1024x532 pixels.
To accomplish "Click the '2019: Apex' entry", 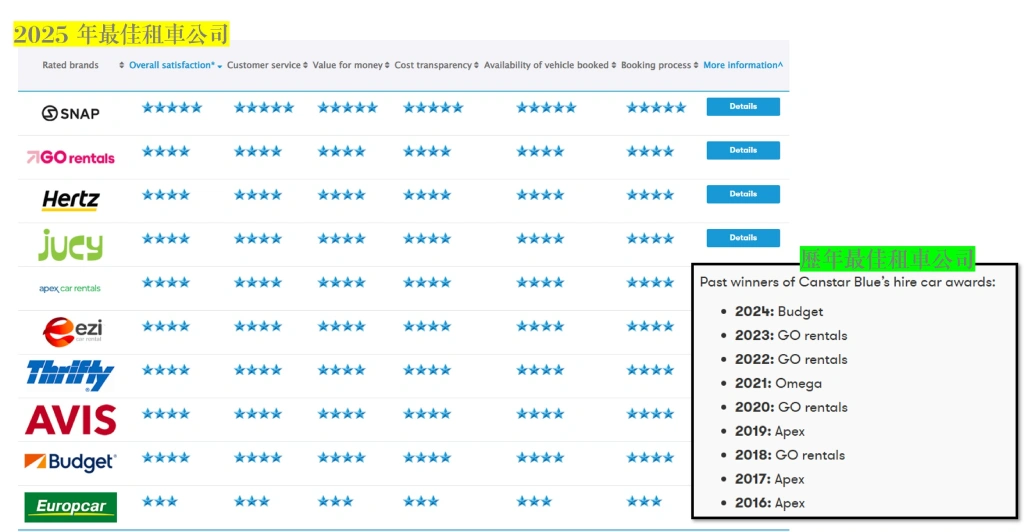I will tap(769, 431).
